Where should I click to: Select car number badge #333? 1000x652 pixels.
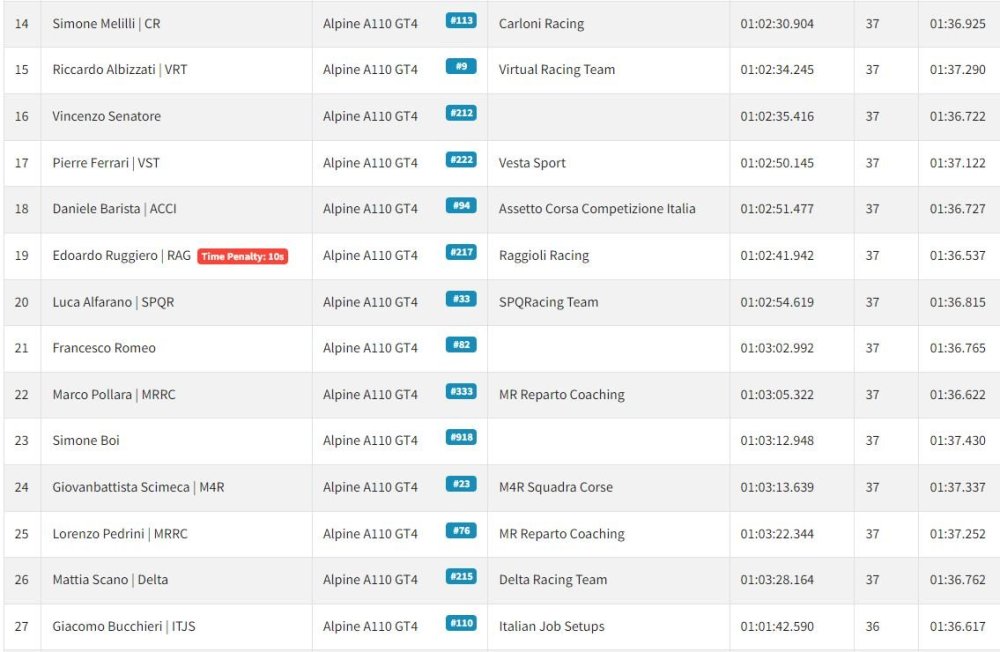point(461,391)
